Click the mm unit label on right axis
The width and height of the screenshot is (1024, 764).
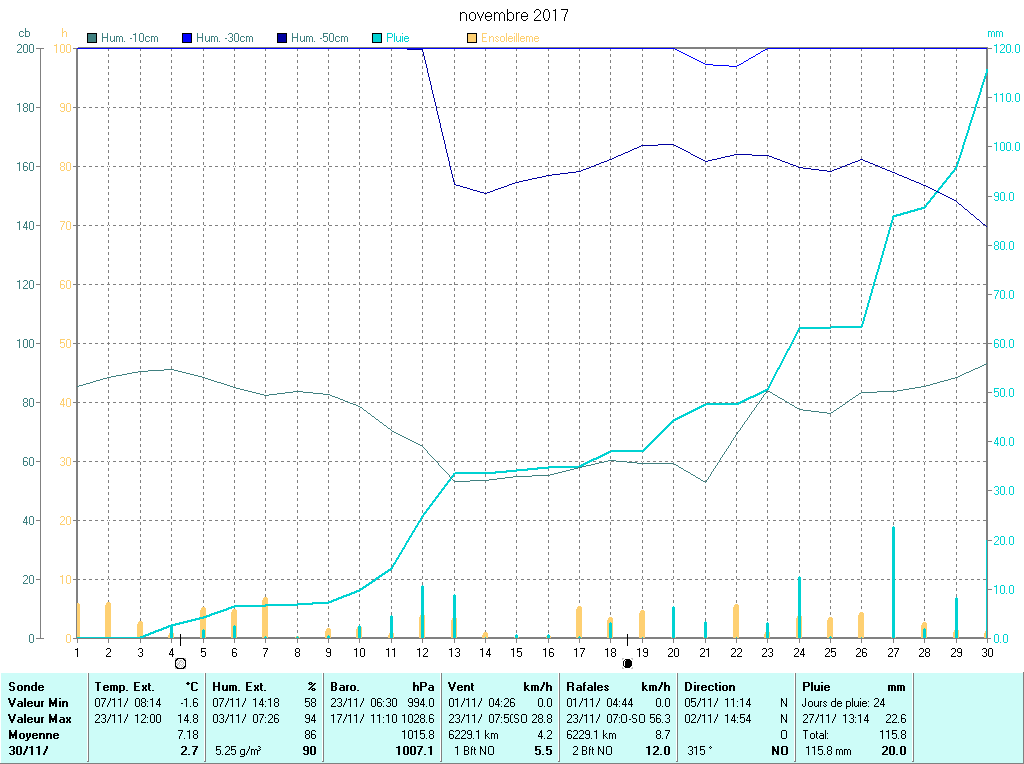(994, 34)
